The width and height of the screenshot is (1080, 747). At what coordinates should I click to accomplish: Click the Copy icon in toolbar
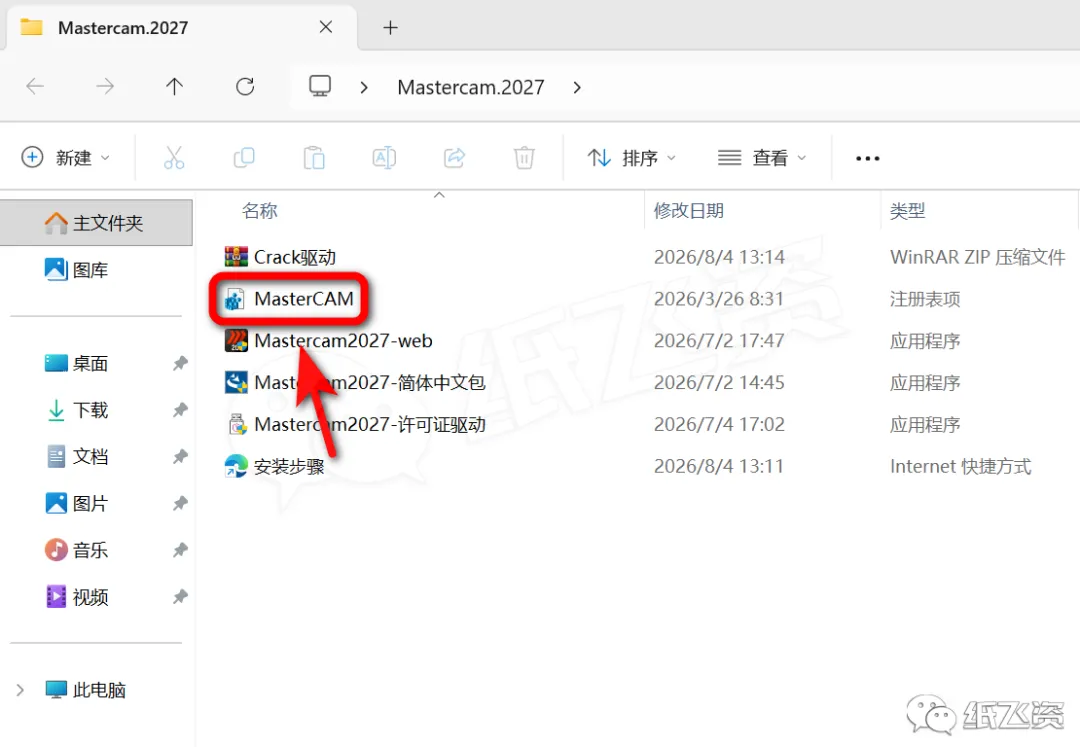244,158
